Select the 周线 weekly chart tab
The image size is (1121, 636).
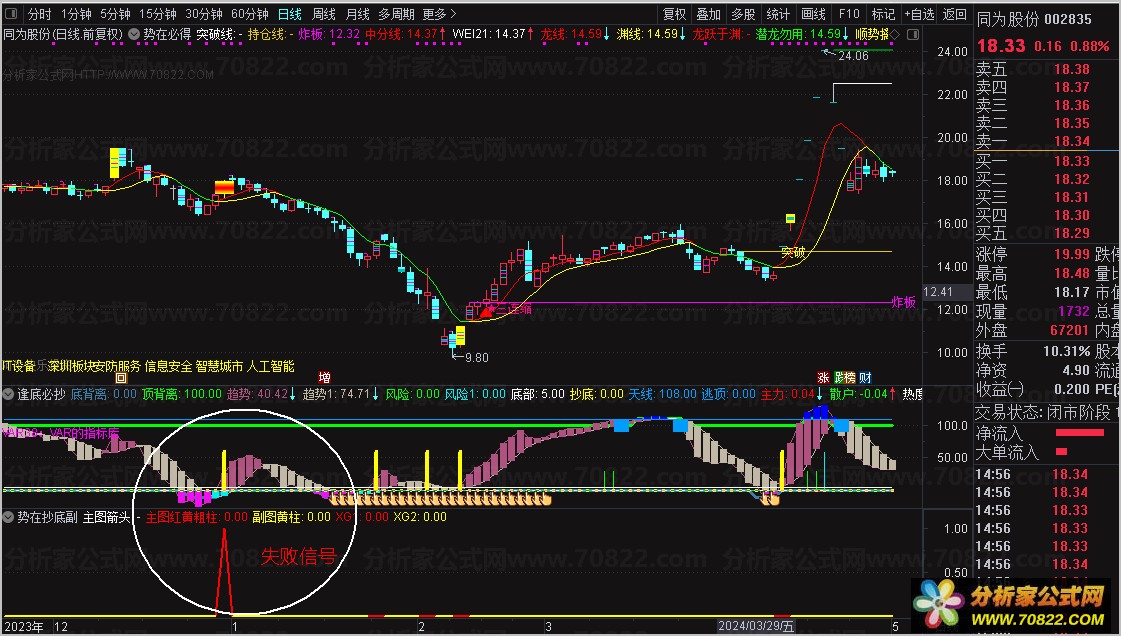pos(324,14)
